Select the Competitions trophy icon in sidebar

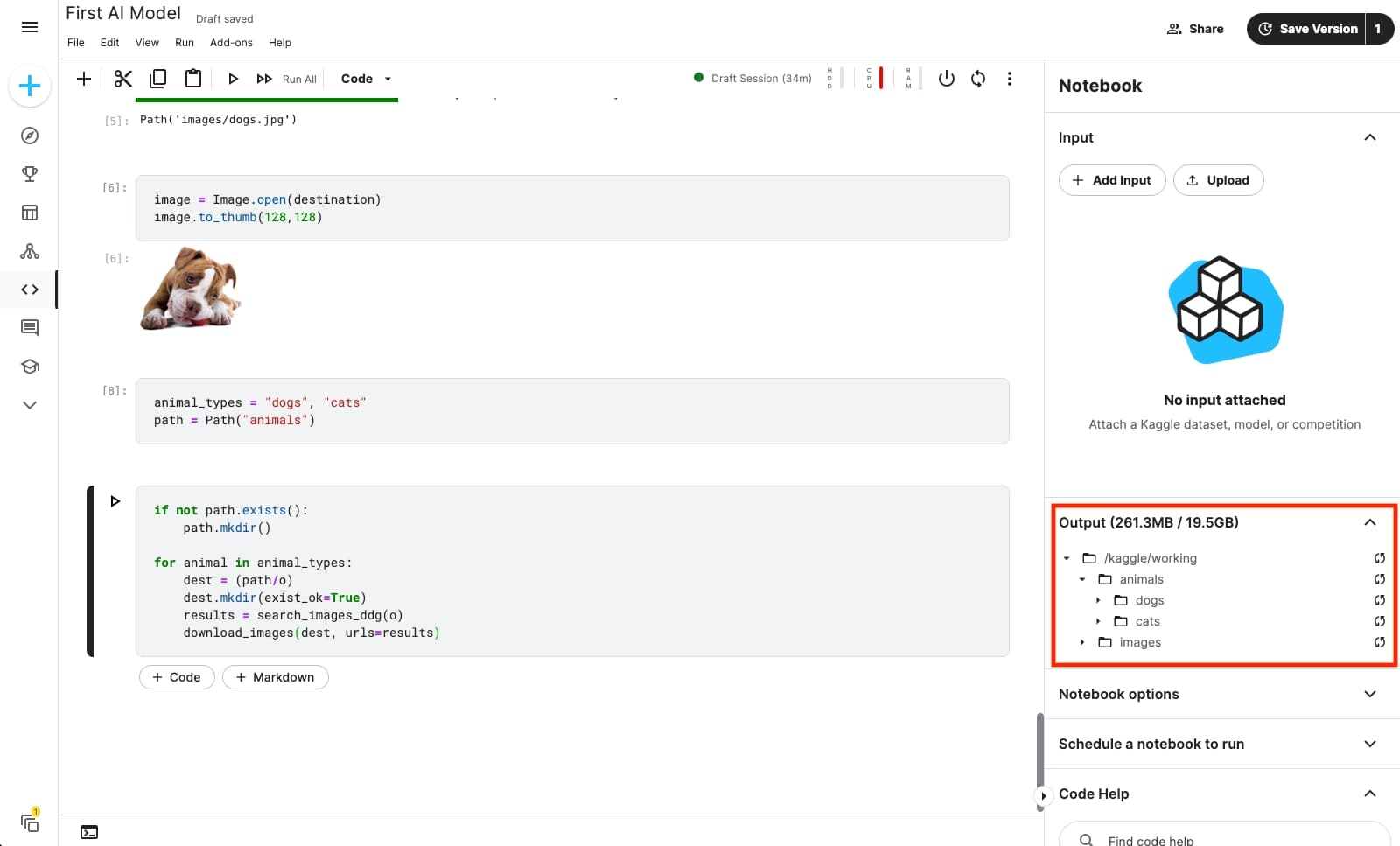(x=30, y=173)
